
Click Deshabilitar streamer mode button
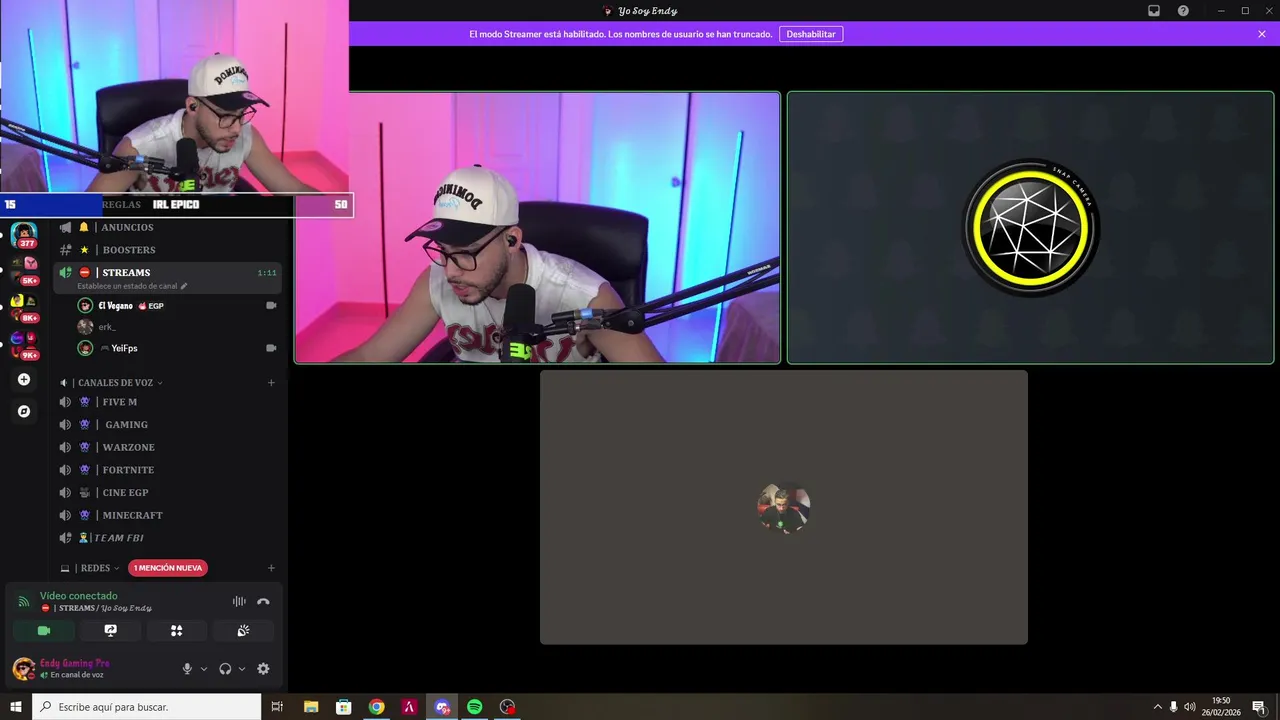pos(811,34)
